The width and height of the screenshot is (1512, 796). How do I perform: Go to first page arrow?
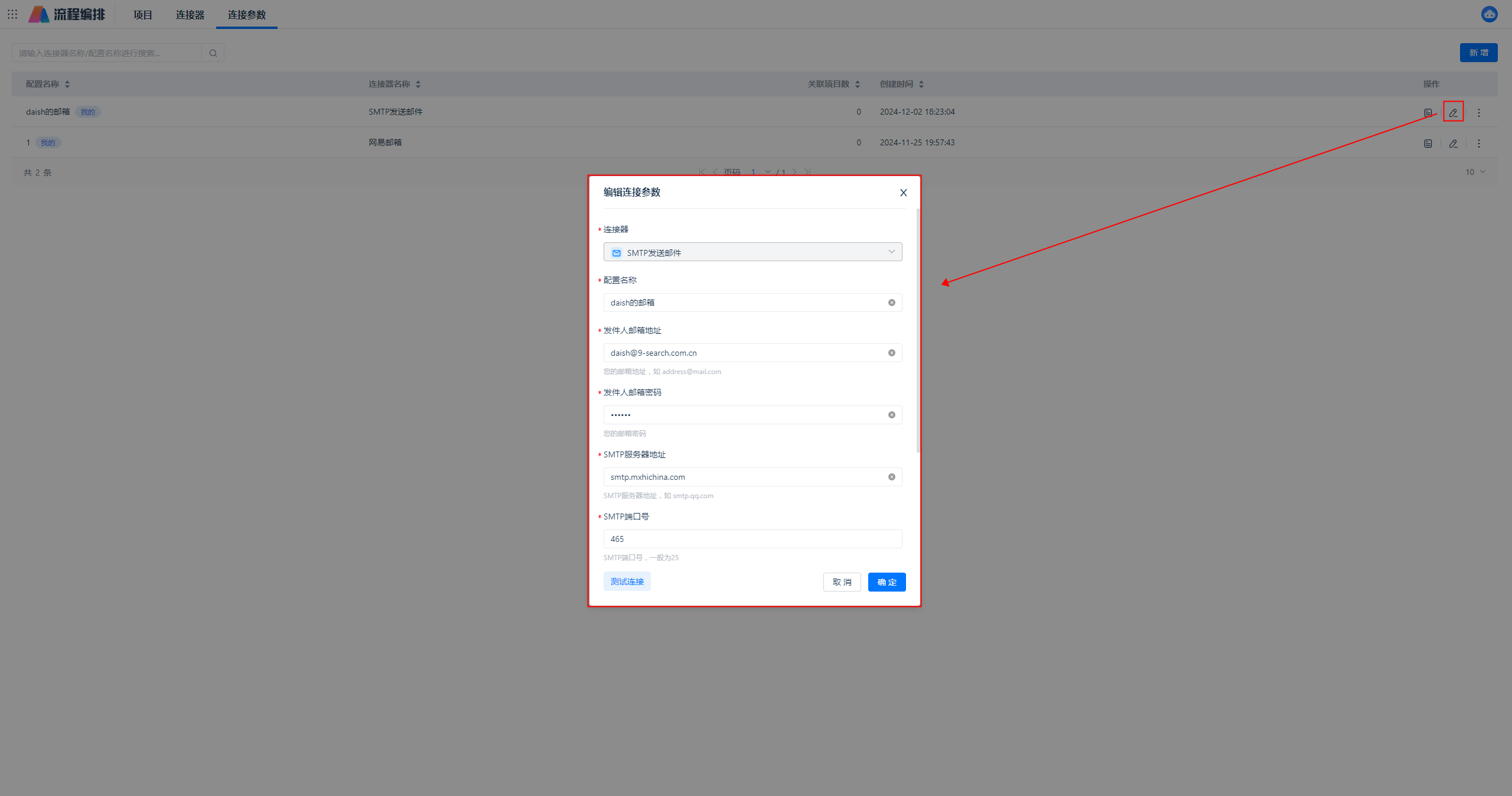tap(702, 172)
